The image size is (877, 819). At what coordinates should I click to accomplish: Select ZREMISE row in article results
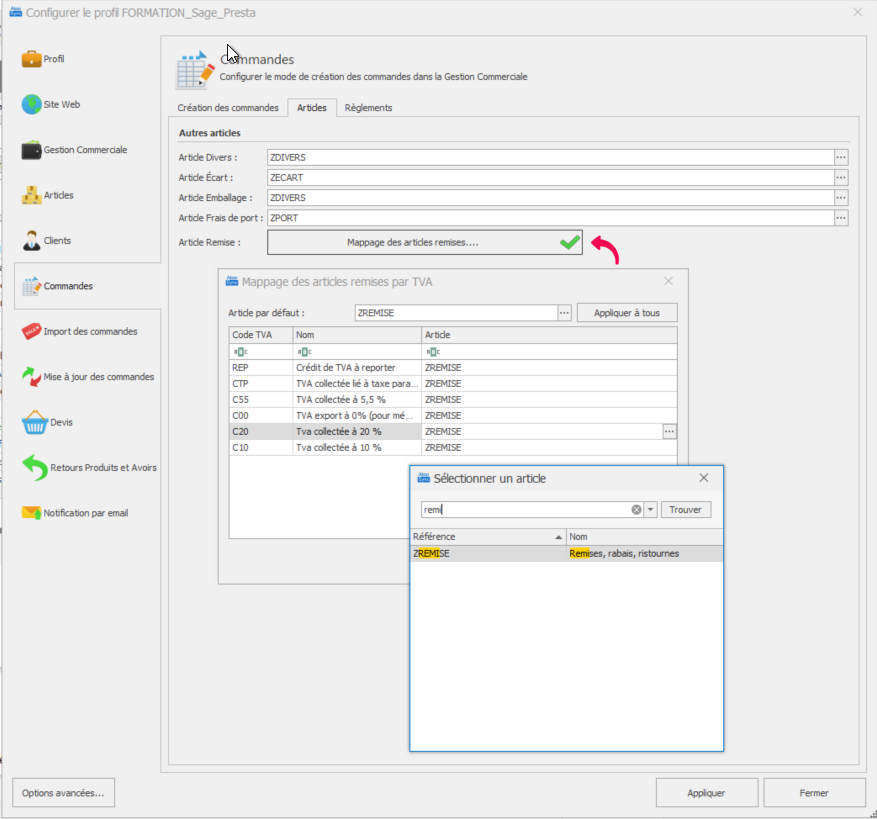(488, 553)
